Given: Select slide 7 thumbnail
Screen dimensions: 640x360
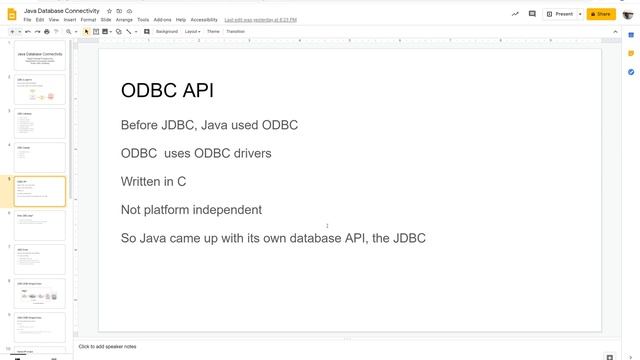Looking at the screenshot, I should pos(40,259).
